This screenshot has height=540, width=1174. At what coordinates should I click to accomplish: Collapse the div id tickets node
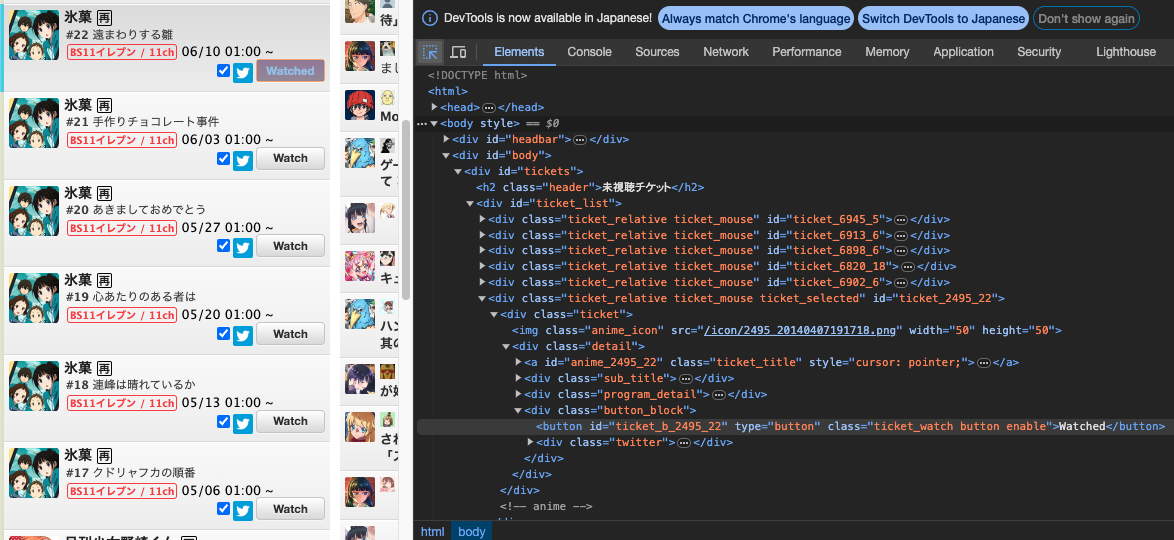[458, 172]
